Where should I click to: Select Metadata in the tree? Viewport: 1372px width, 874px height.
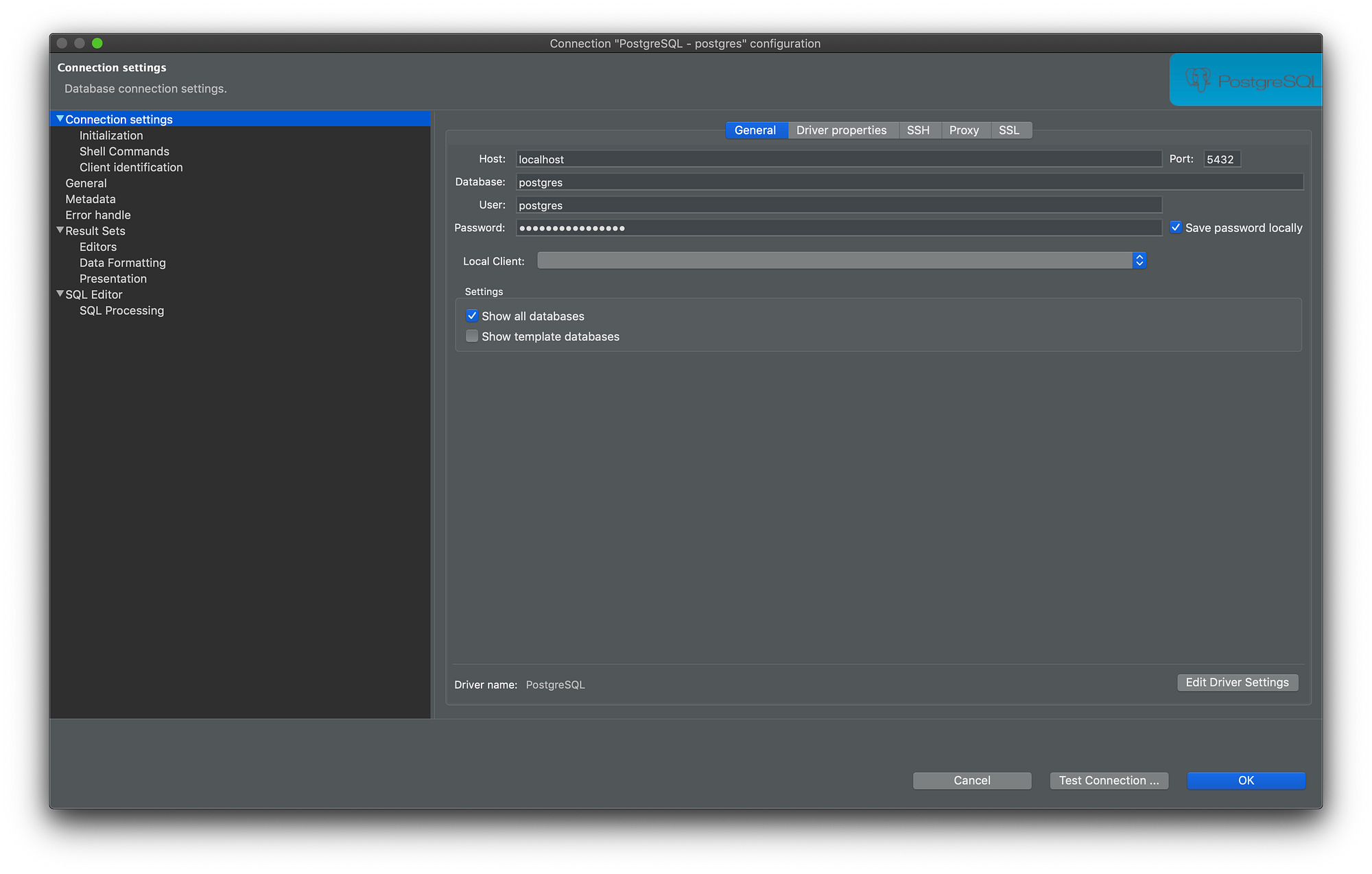click(91, 199)
